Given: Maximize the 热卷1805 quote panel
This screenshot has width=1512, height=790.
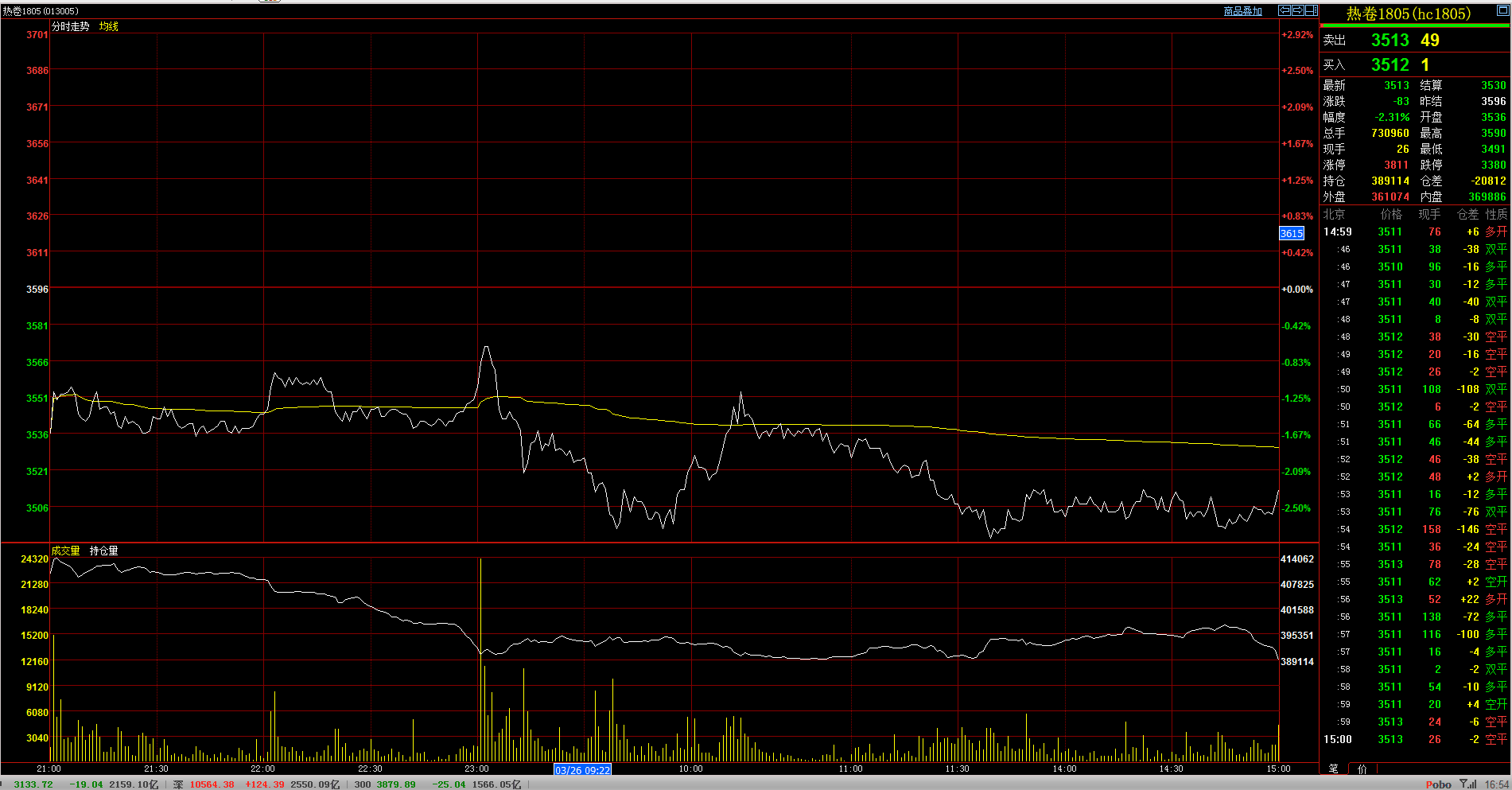Looking at the screenshot, I should click(x=1502, y=10).
